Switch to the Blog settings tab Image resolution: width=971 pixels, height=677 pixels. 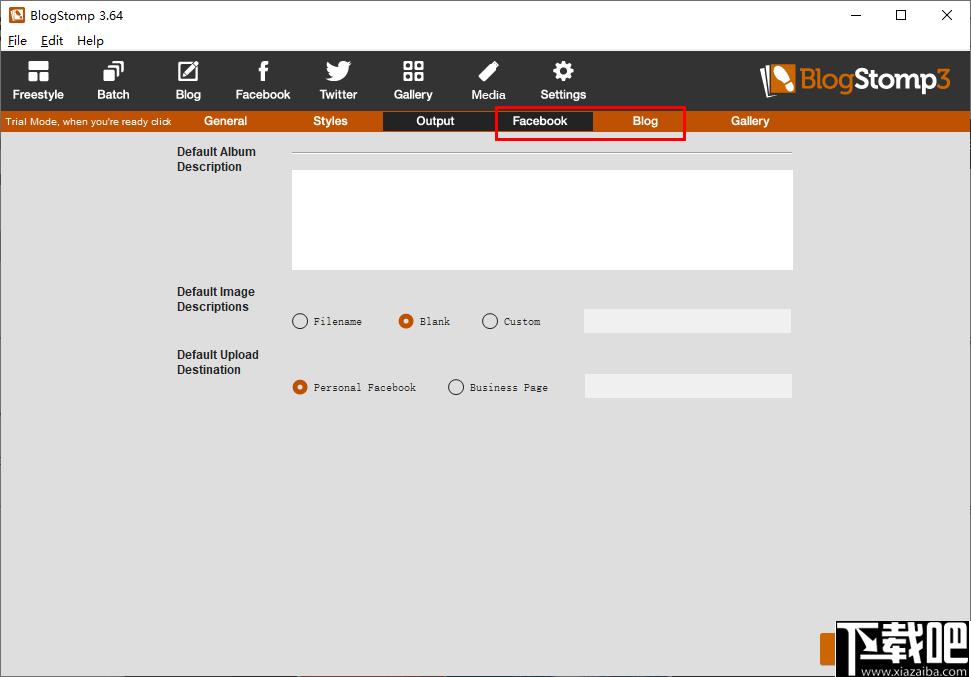[645, 121]
